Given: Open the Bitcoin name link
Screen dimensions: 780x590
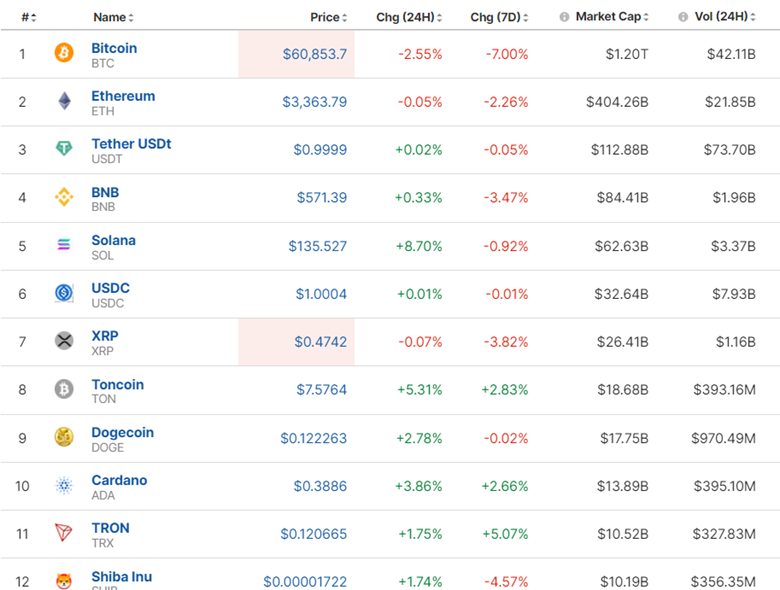Looking at the screenshot, I should tap(114, 48).
